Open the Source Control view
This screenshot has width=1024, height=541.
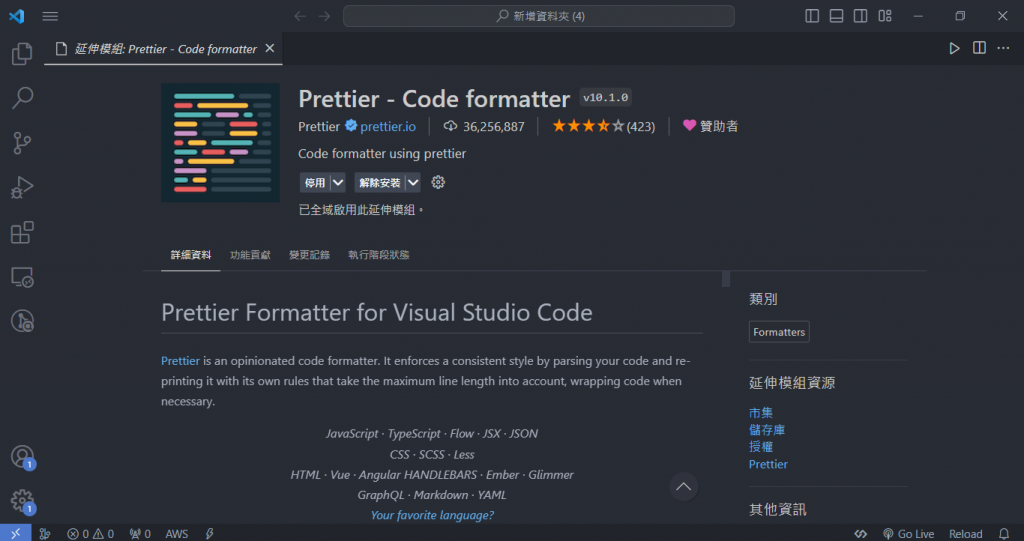[x=22, y=143]
